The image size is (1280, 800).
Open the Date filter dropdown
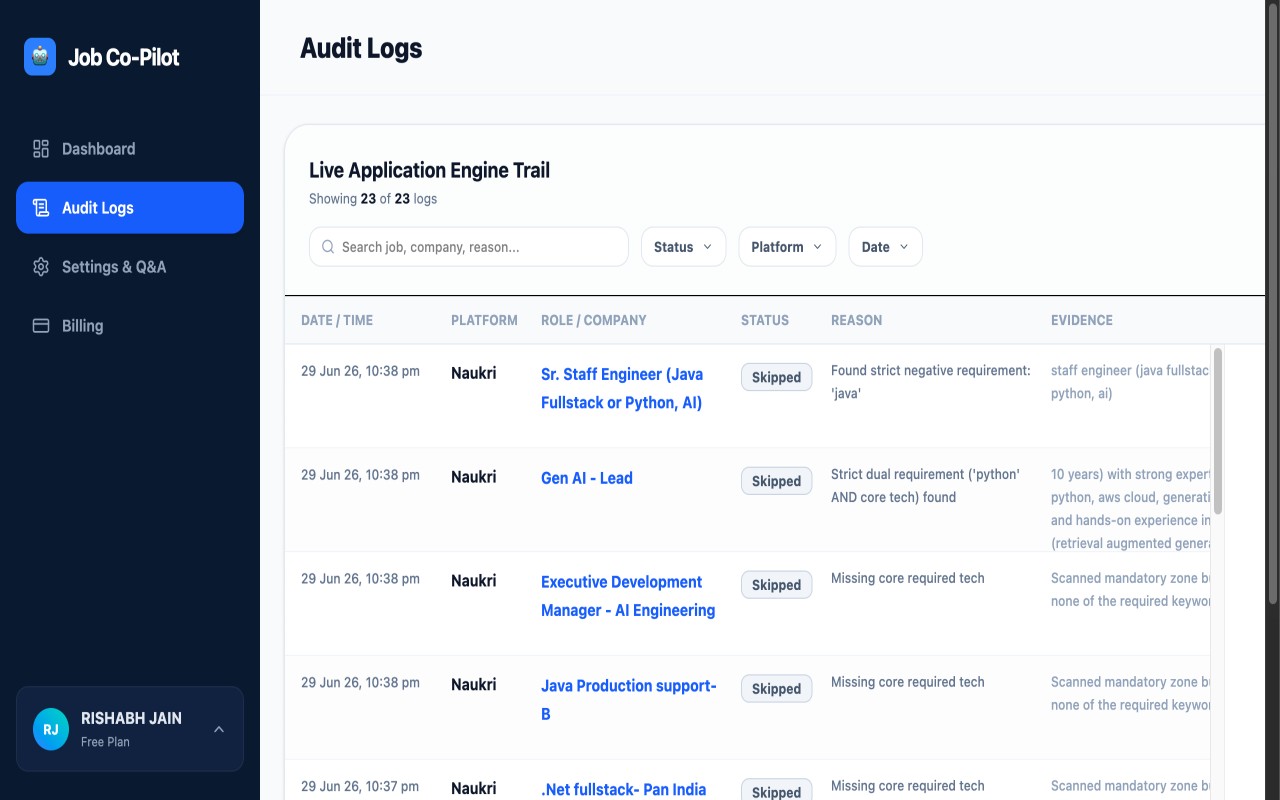coord(885,247)
